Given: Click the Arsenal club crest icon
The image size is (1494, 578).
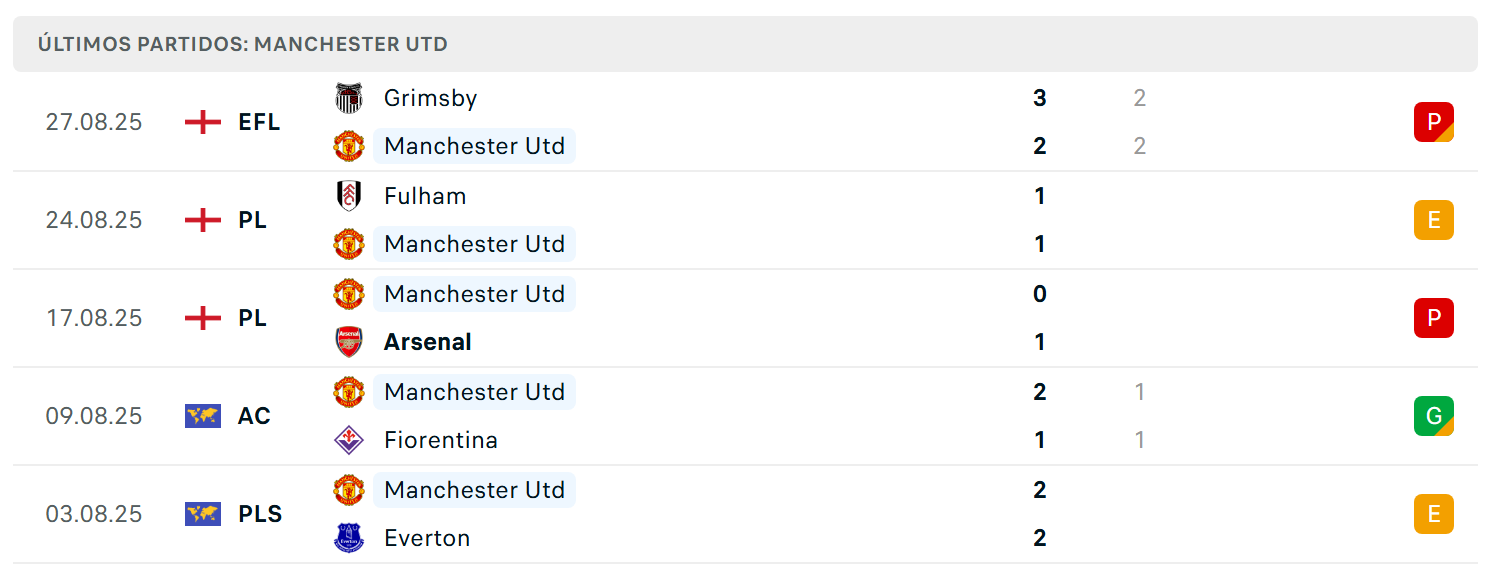Looking at the screenshot, I should pos(349,342).
